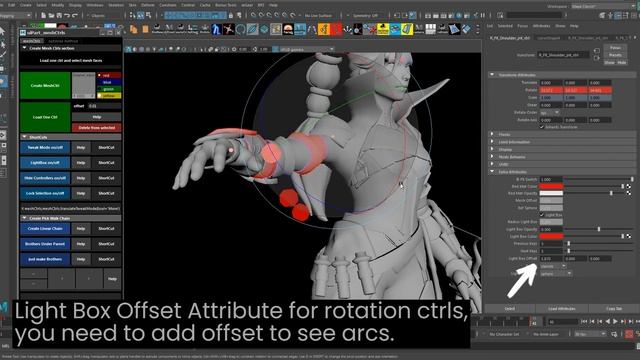Click the checker map button for Light Box Color

629,236
